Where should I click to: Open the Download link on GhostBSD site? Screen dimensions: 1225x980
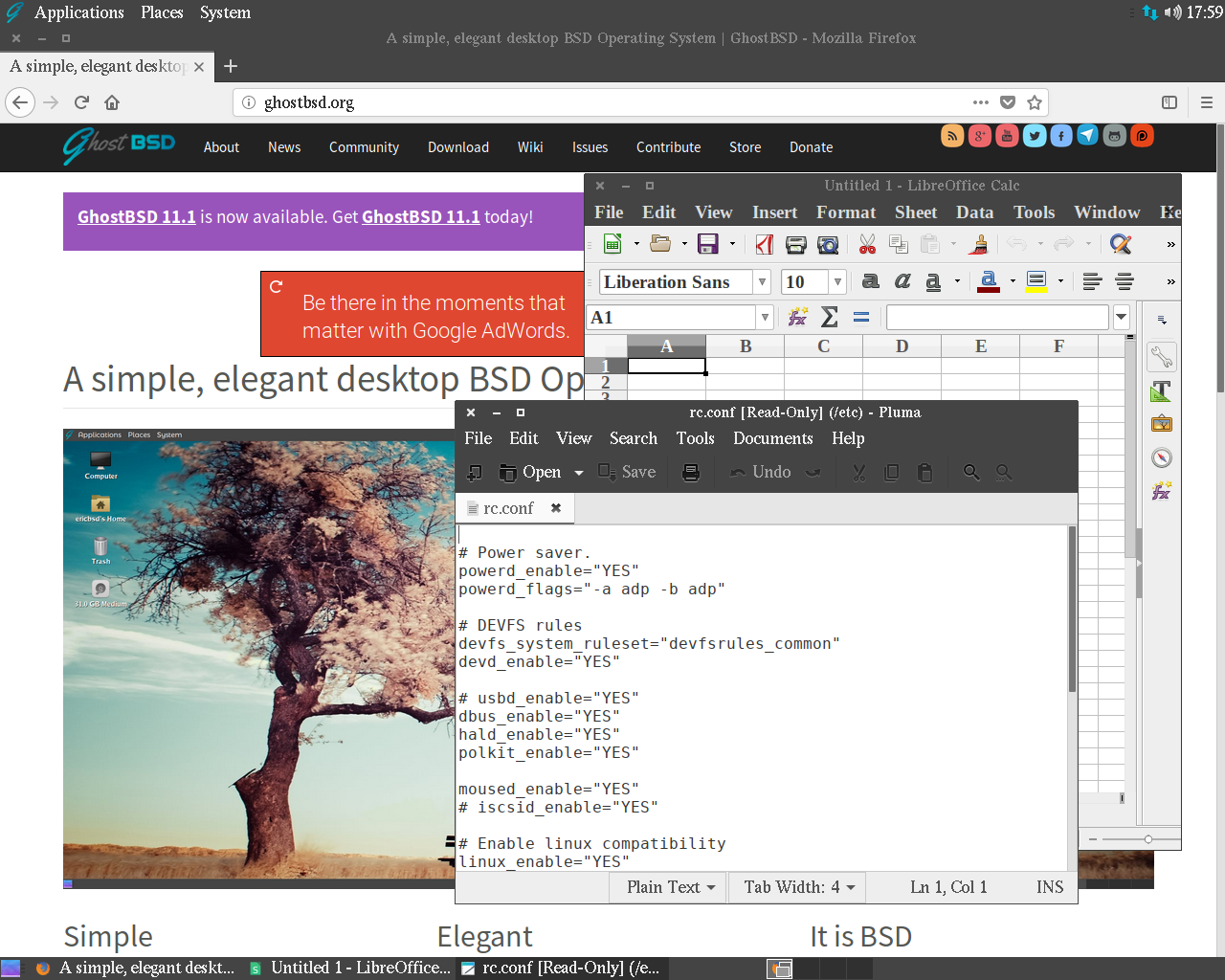point(458,147)
